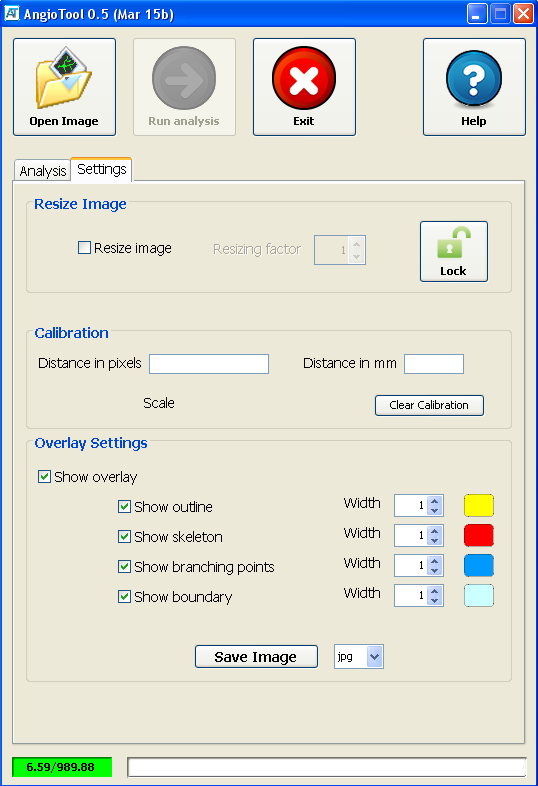Click the Distance in pixels field
The height and width of the screenshot is (786, 538).
pyautogui.click(x=209, y=364)
